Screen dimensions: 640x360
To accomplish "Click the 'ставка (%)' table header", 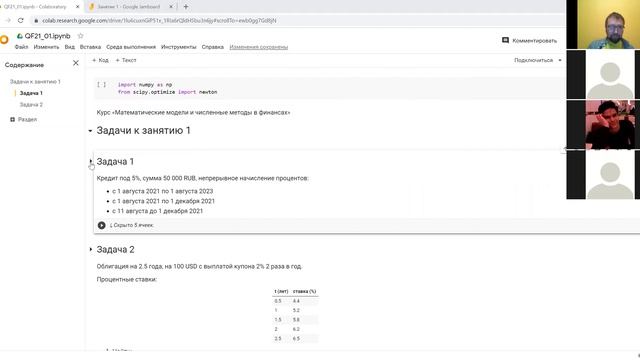I will pyautogui.click(x=304, y=291).
